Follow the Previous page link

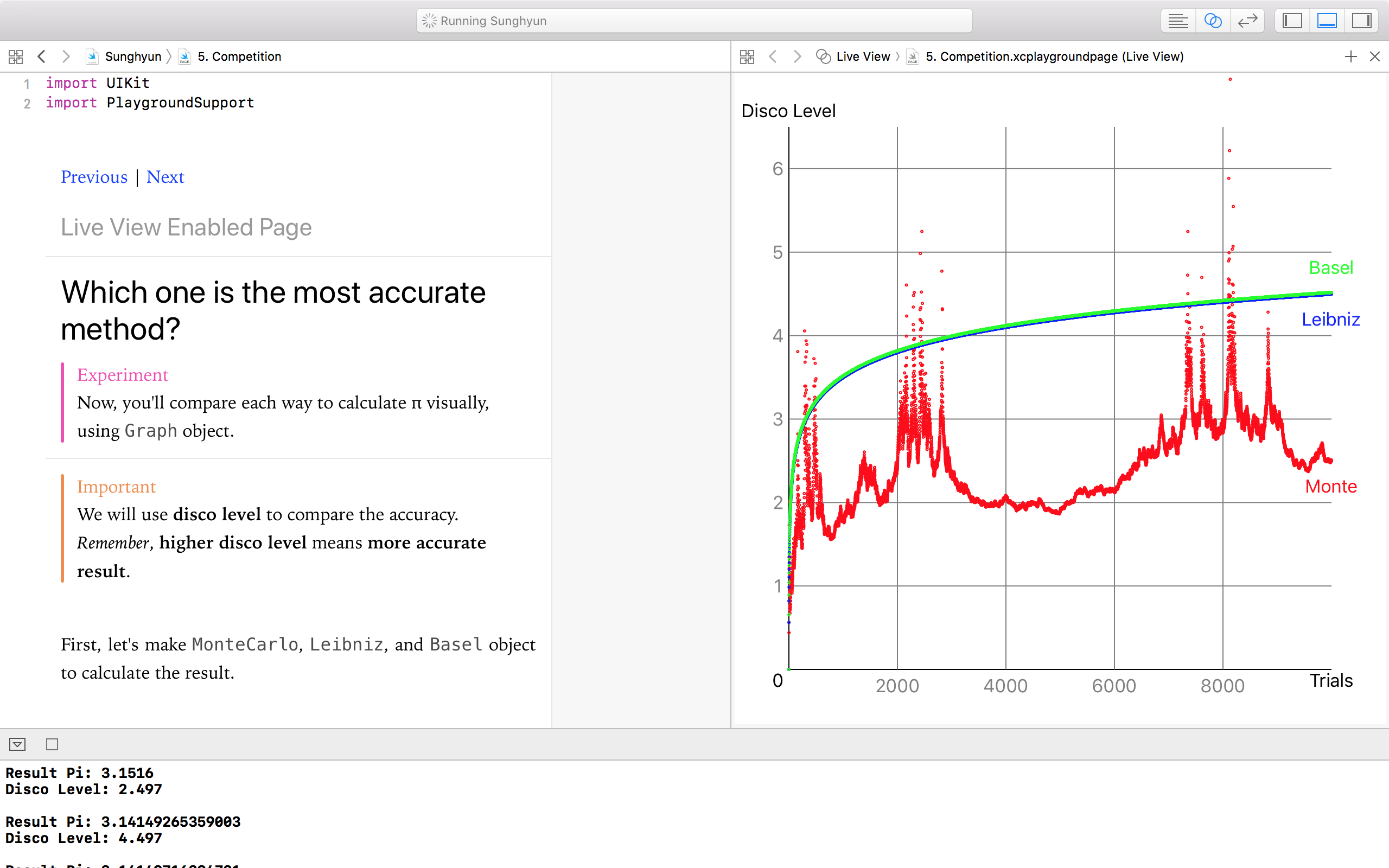(94, 177)
